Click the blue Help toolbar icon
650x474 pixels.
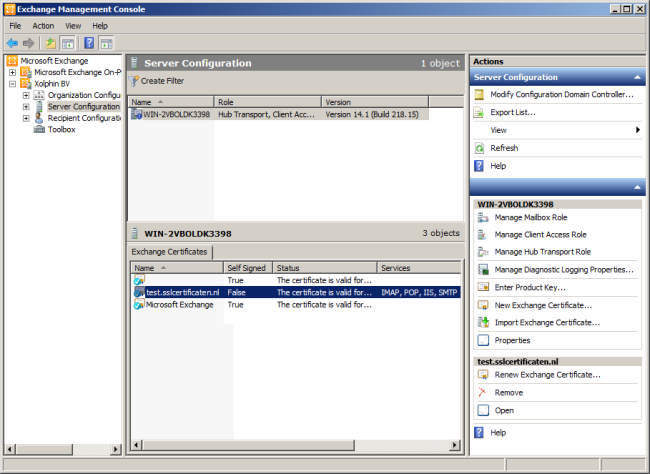pyautogui.click(x=89, y=43)
